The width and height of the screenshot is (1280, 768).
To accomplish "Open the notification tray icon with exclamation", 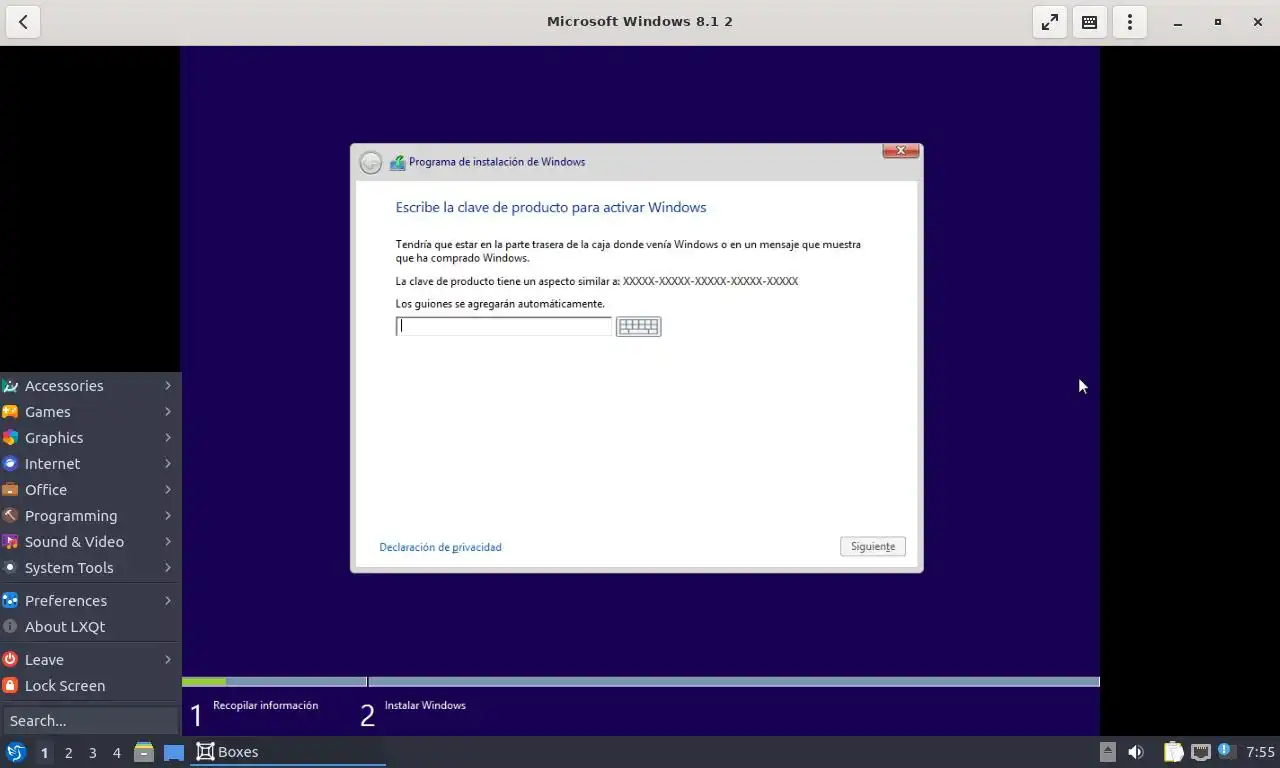I will (1225, 751).
